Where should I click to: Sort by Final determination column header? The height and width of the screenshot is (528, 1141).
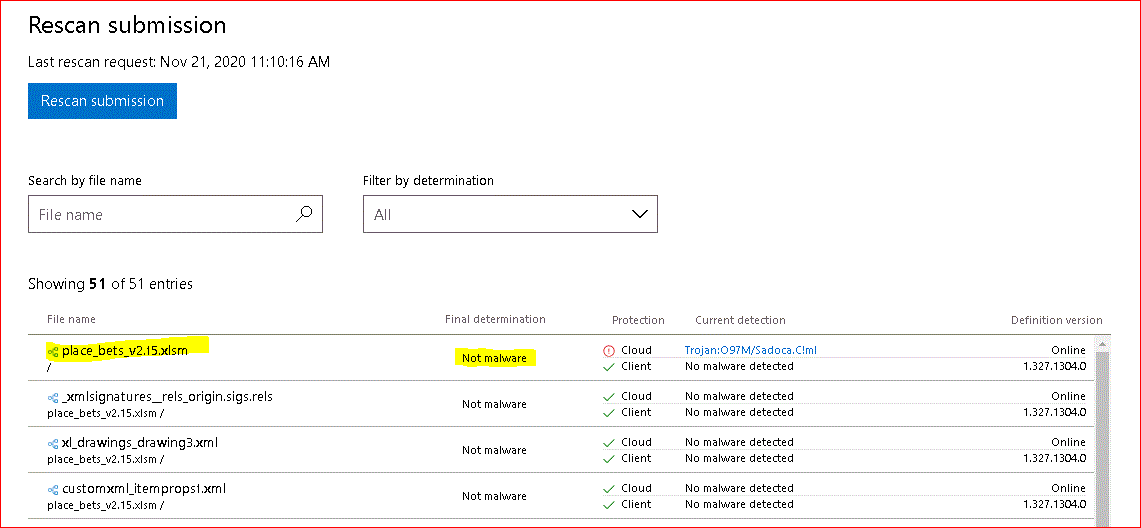pos(495,320)
